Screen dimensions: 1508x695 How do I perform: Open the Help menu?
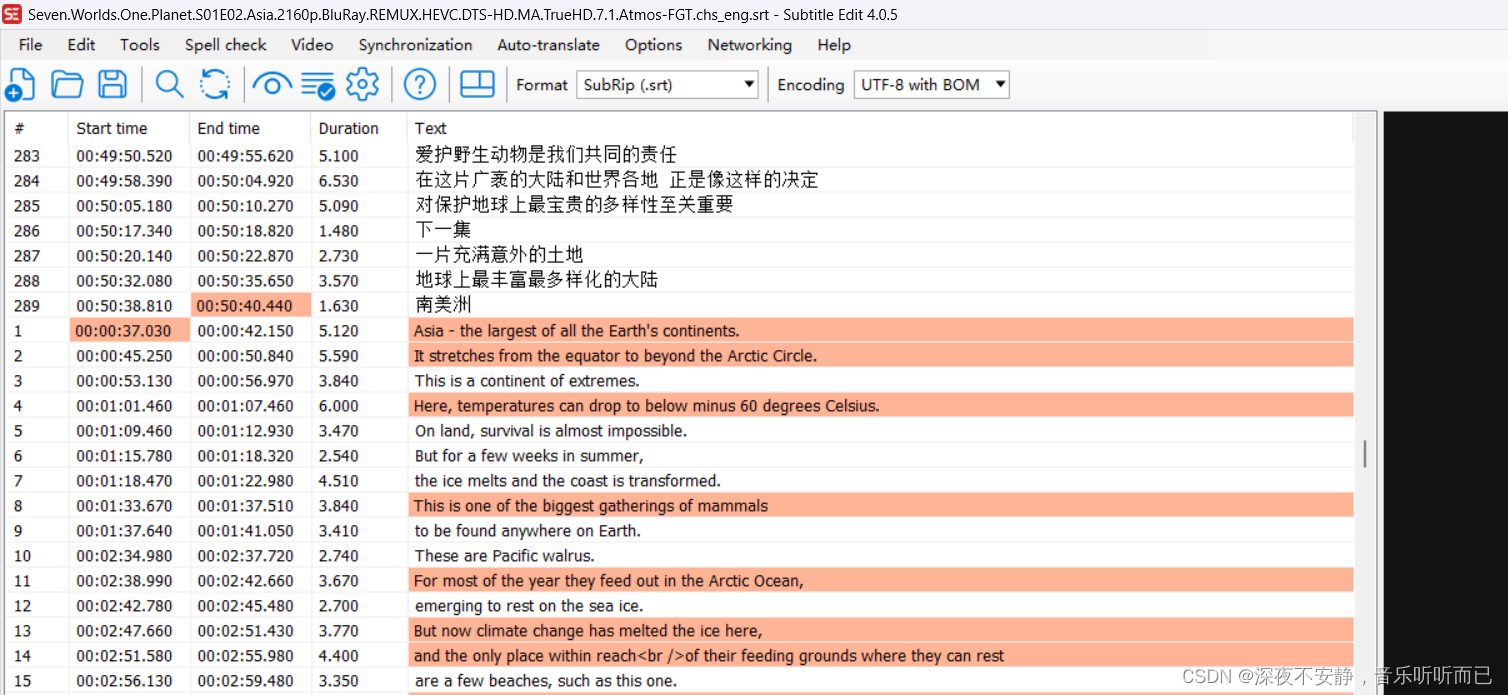834,45
